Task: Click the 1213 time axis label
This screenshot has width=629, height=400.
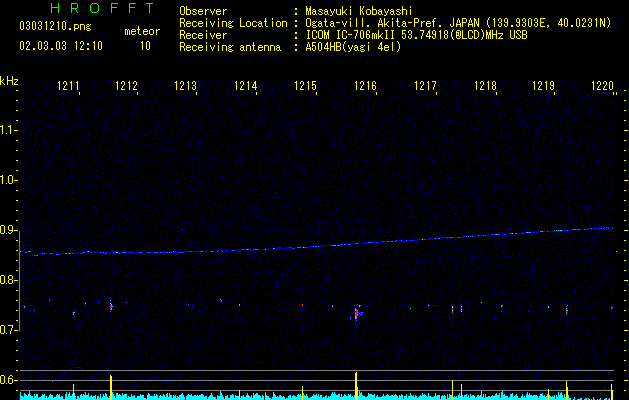Action: tap(185, 86)
